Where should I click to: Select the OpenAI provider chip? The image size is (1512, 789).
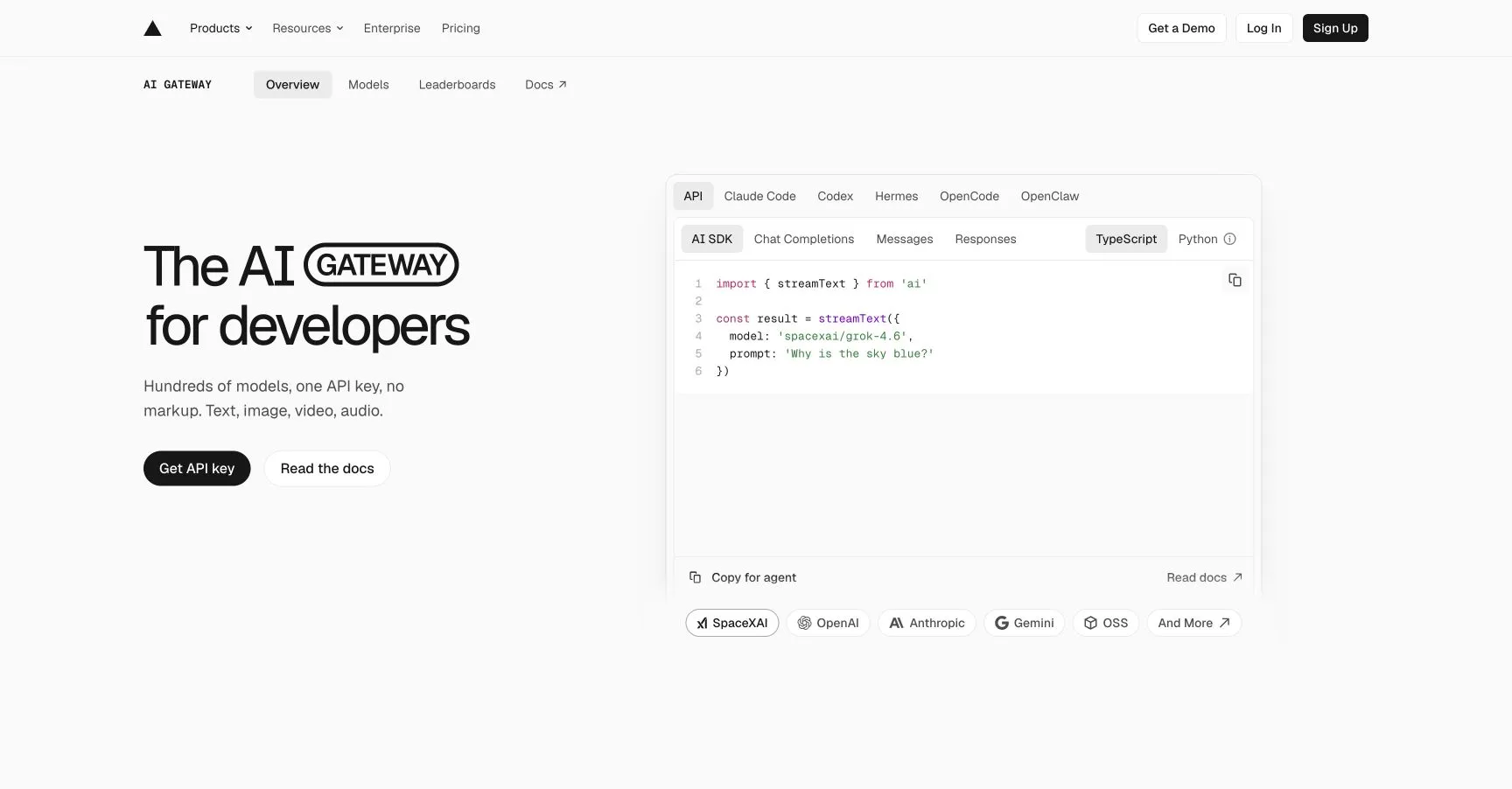828,623
